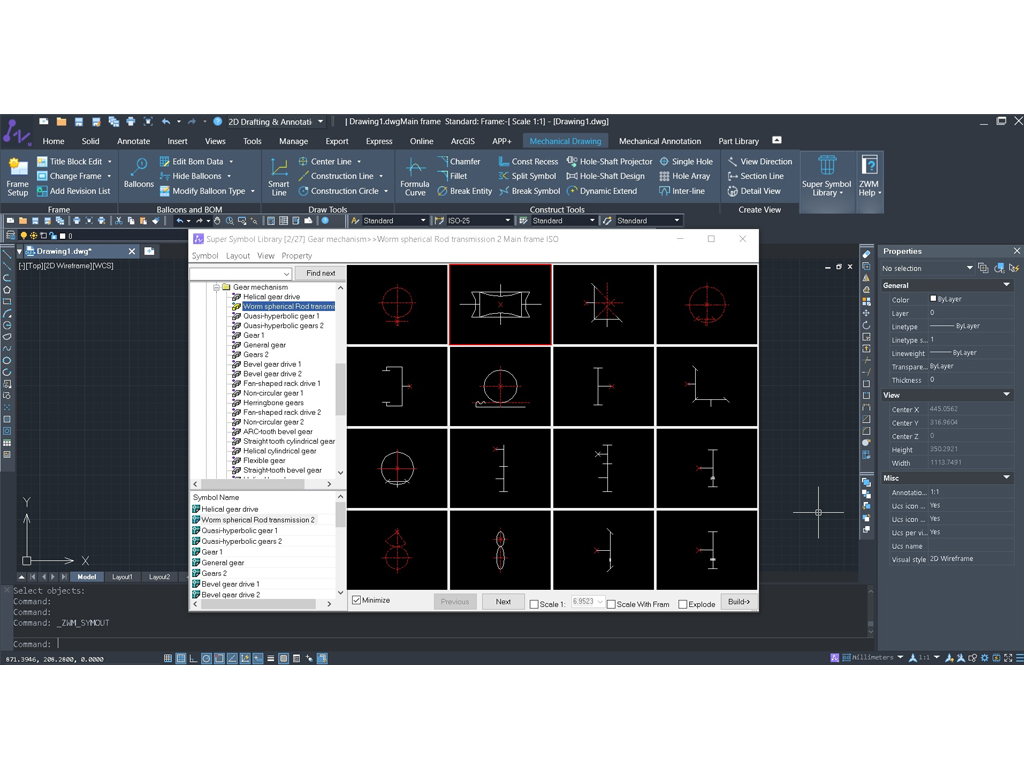The image size is (1024, 768).
Task: Select the Smart Line tool
Action: point(279,174)
